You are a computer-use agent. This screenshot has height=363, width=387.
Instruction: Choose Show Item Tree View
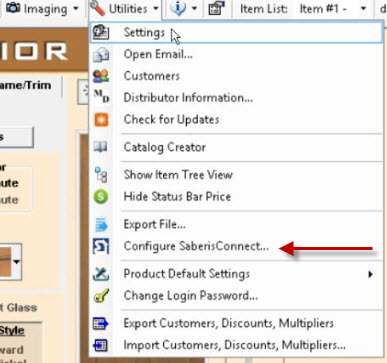(236, 175)
